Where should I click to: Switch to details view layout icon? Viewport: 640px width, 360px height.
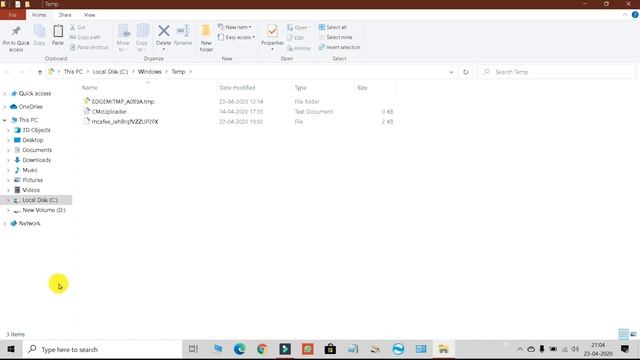(623, 334)
